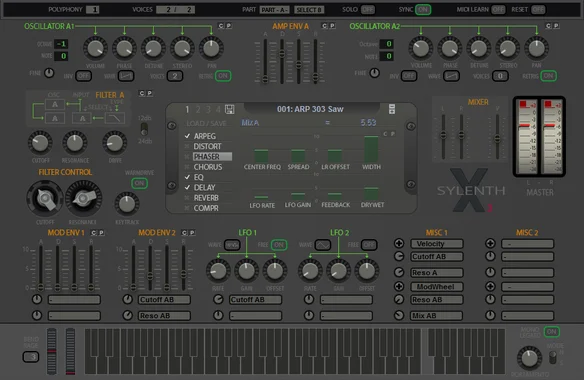Open Oscillator A1 waveform selector

pyautogui.click(x=126, y=76)
